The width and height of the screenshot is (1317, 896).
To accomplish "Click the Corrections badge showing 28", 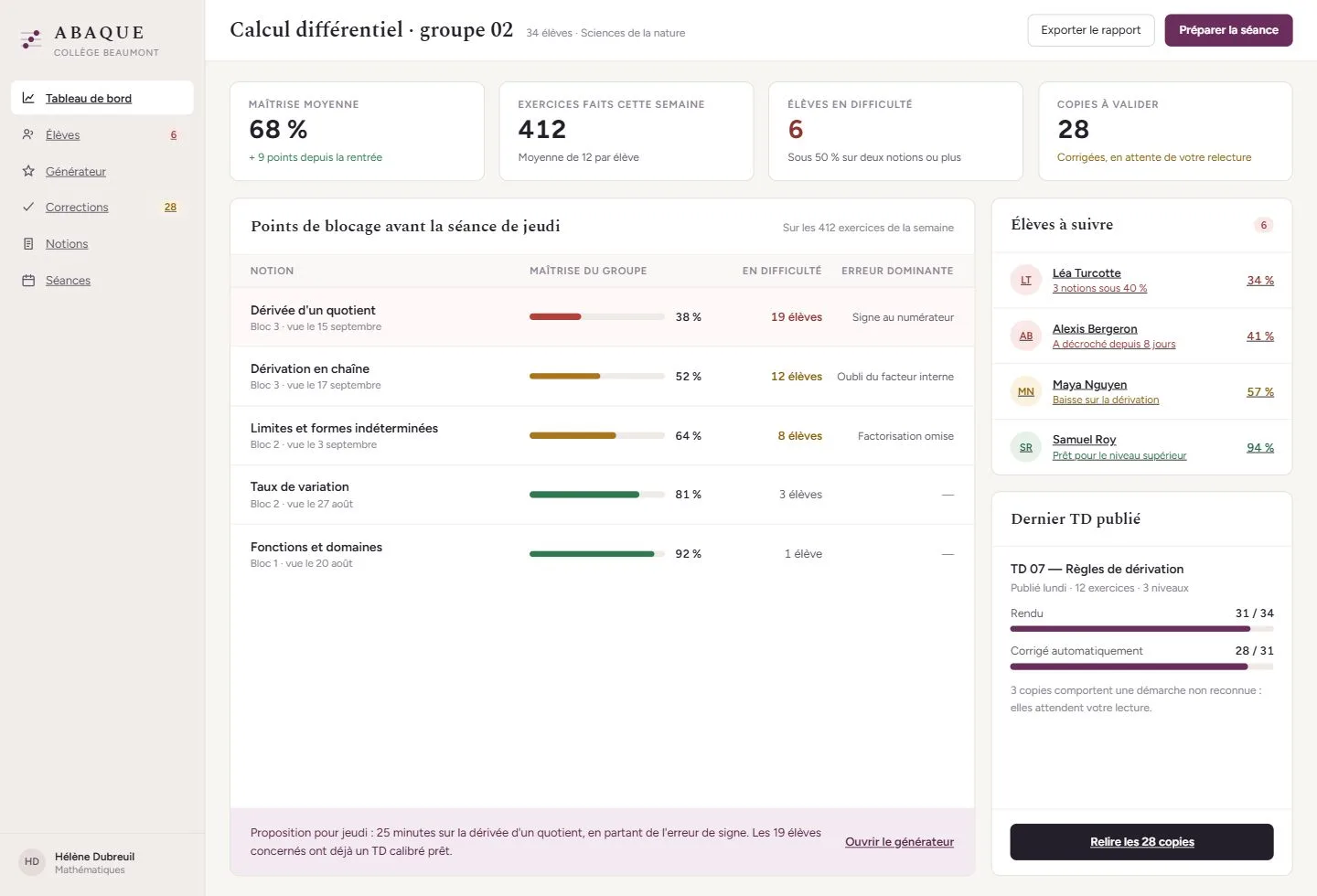I will (170, 207).
